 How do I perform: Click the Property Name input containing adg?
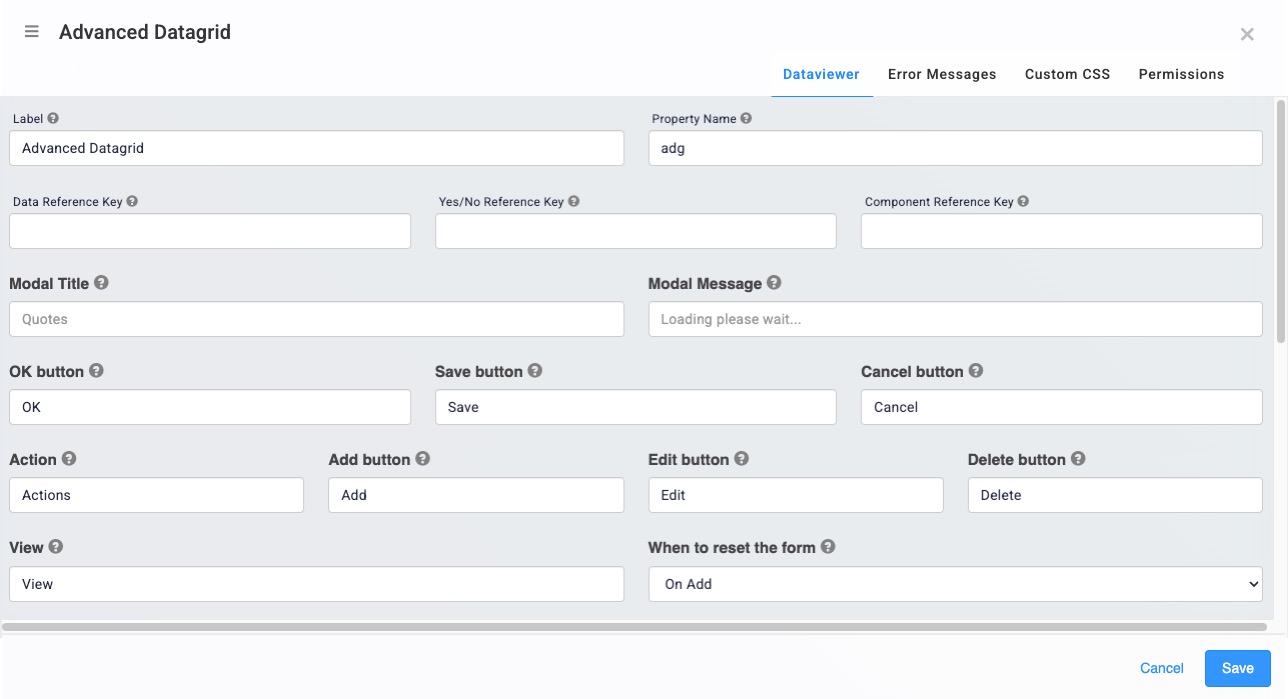coord(955,148)
